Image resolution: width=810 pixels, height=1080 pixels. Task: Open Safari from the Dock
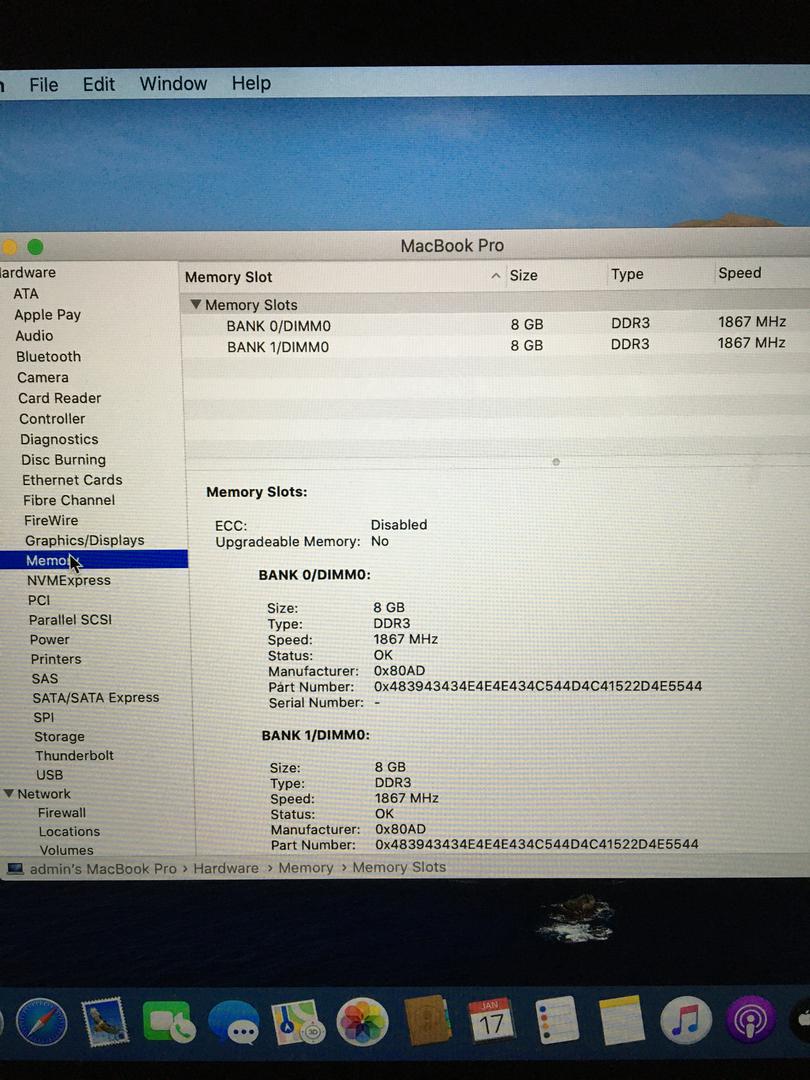pyautogui.click(x=41, y=1023)
